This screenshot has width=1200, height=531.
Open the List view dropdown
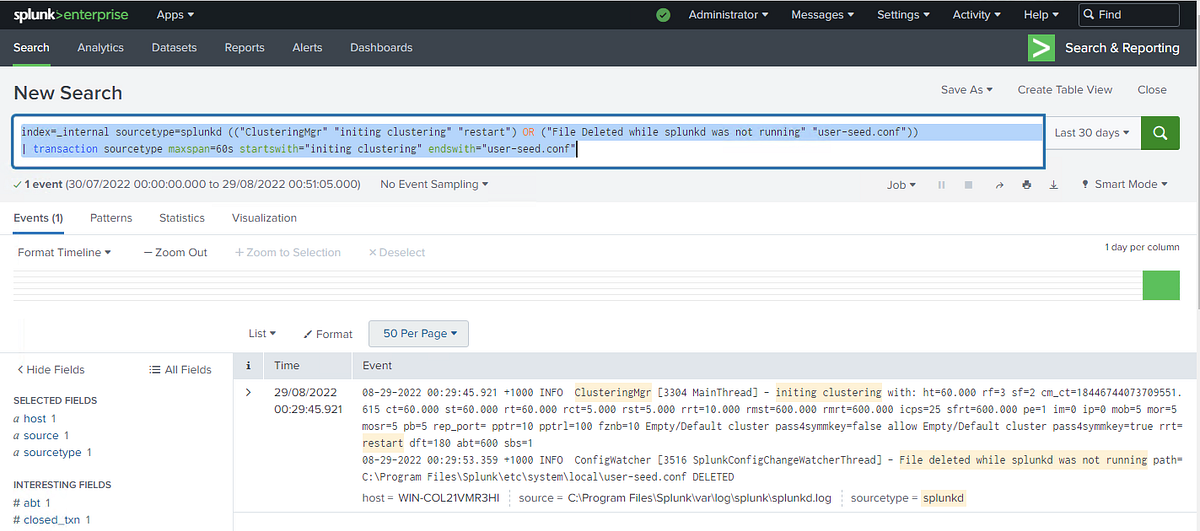tap(262, 334)
